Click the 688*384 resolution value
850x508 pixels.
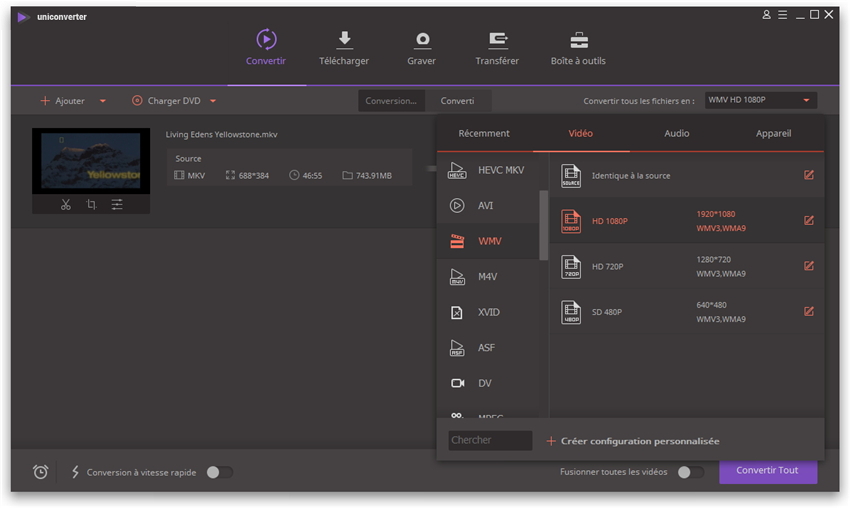(x=254, y=176)
